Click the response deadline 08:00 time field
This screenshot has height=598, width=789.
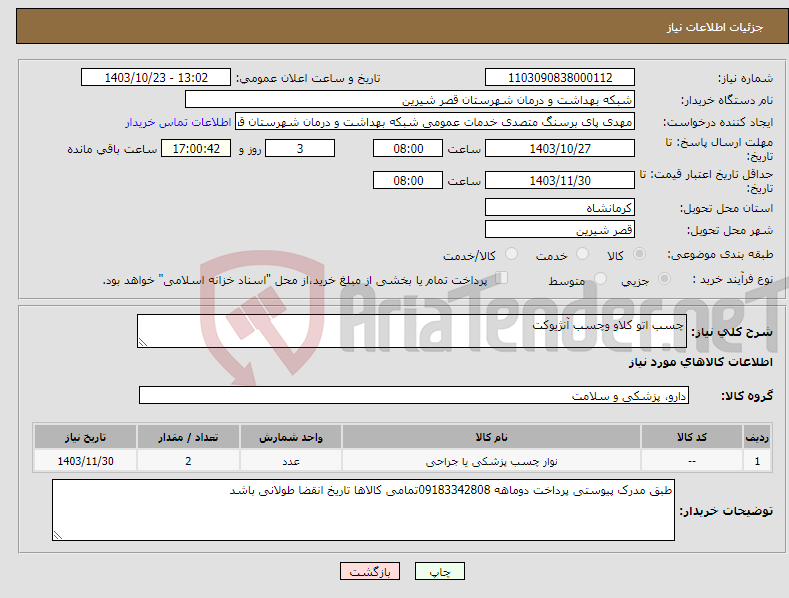[408, 148]
